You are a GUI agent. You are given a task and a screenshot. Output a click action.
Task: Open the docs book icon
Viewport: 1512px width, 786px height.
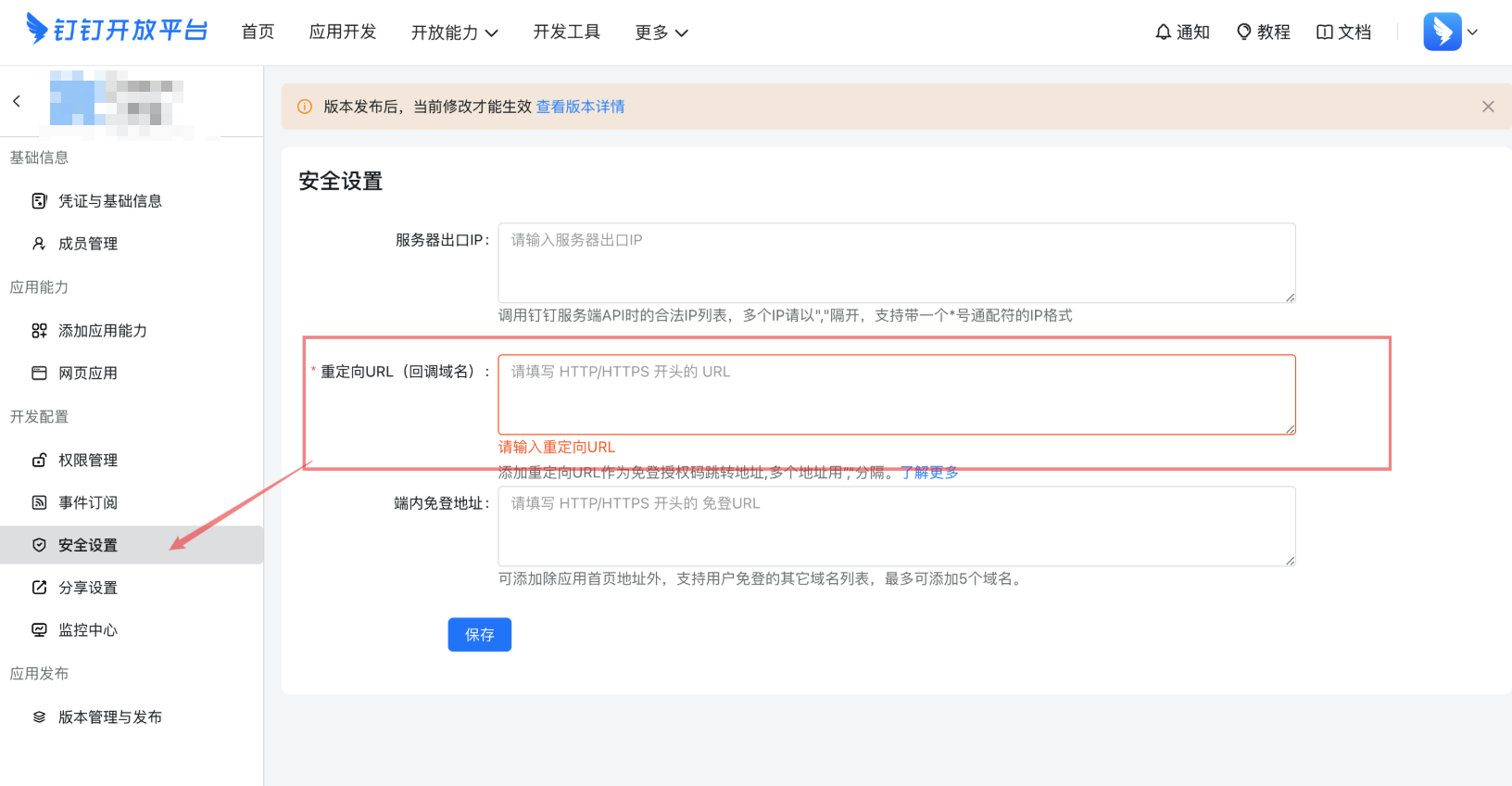point(1325,32)
